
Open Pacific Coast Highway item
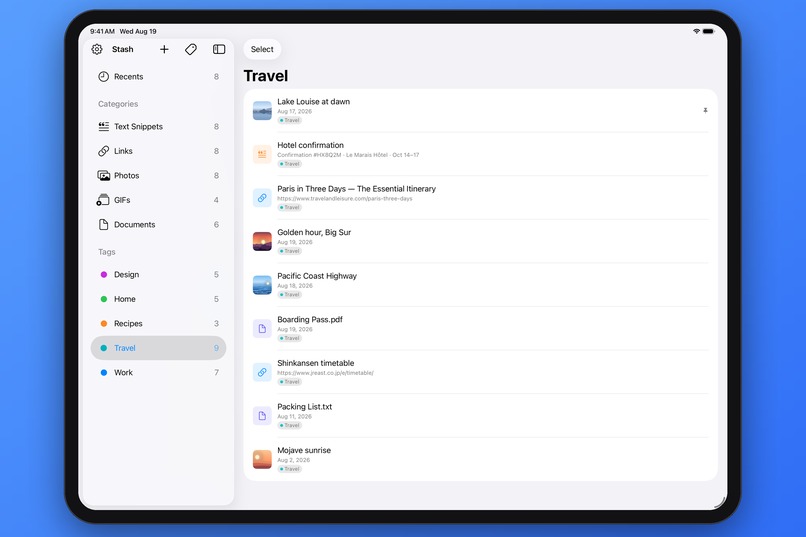pos(481,285)
